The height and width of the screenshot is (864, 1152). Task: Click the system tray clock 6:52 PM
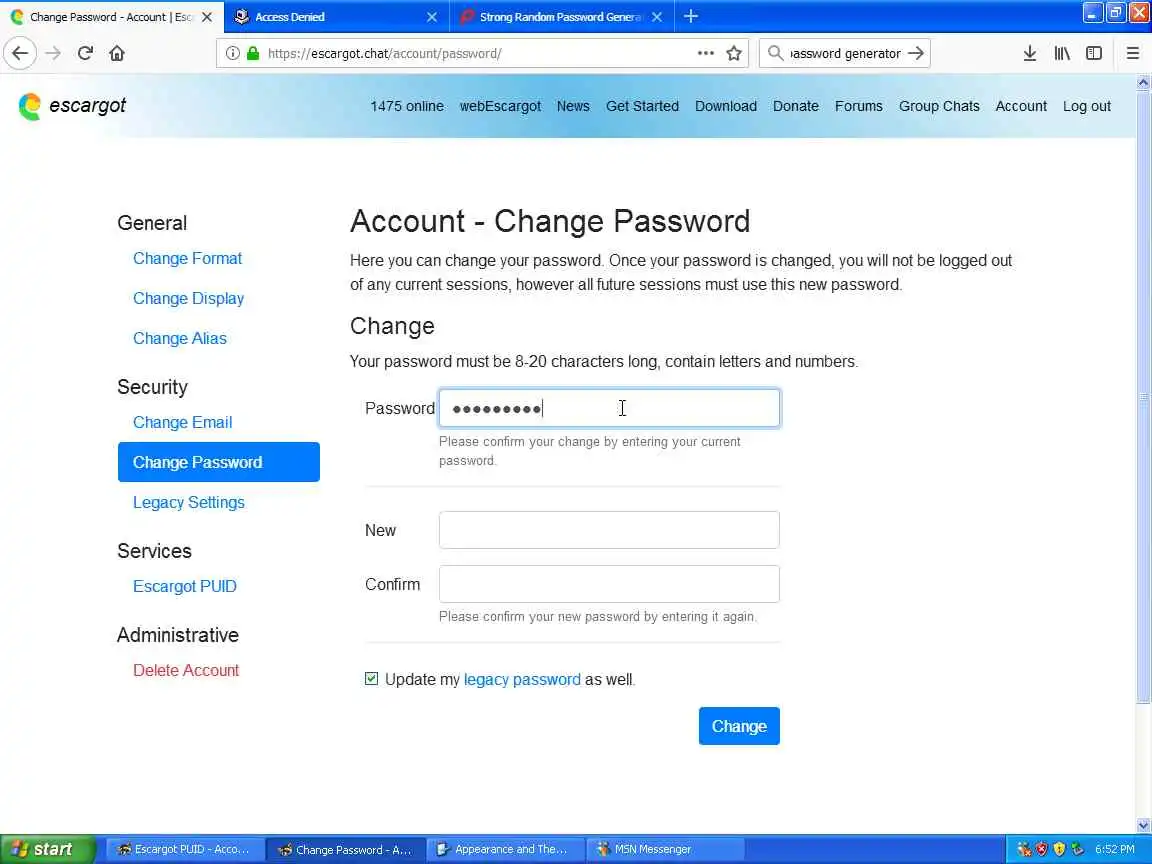pos(1115,849)
